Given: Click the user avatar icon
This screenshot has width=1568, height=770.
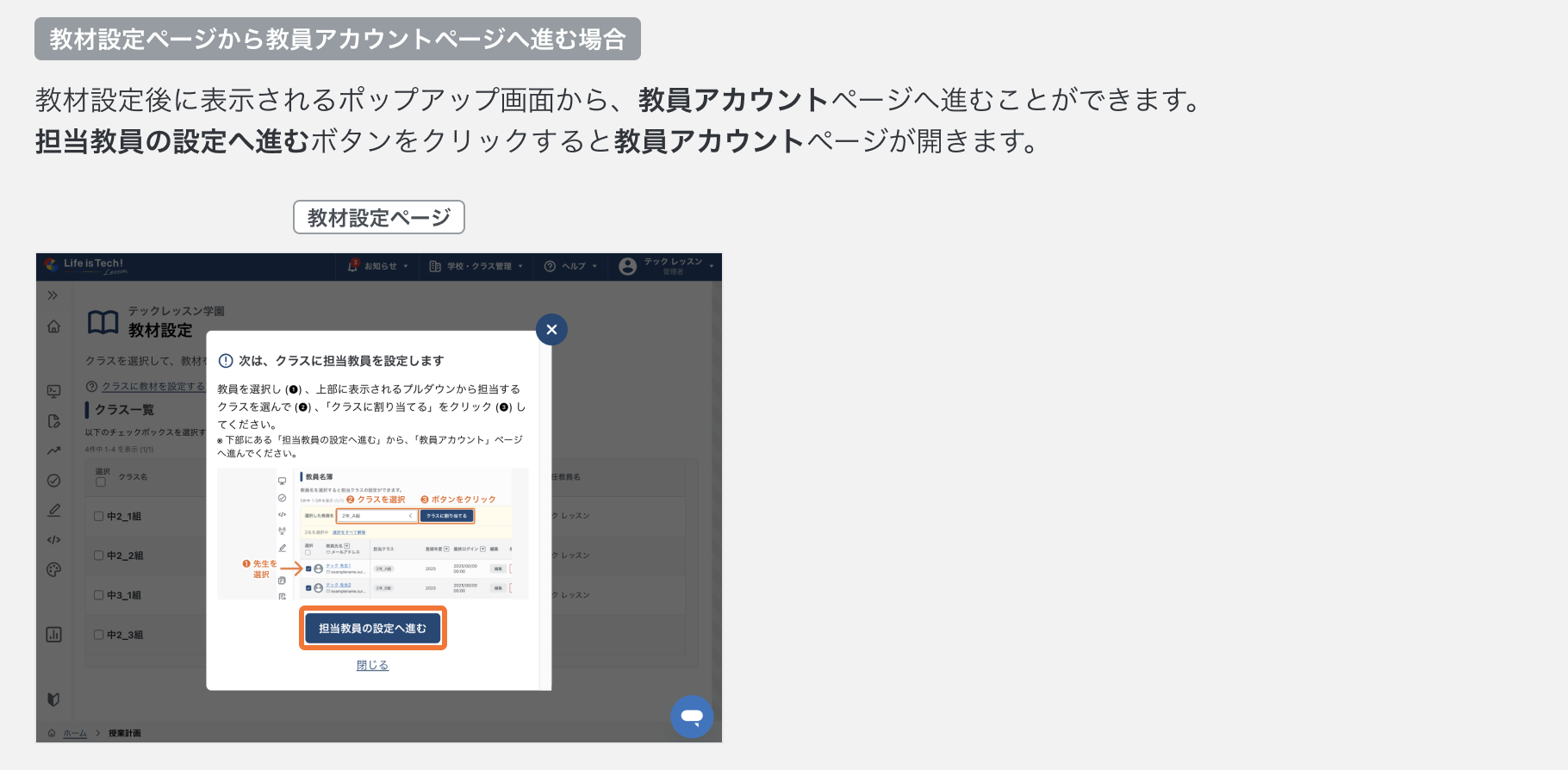Looking at the screenshot, I should 628,266.
